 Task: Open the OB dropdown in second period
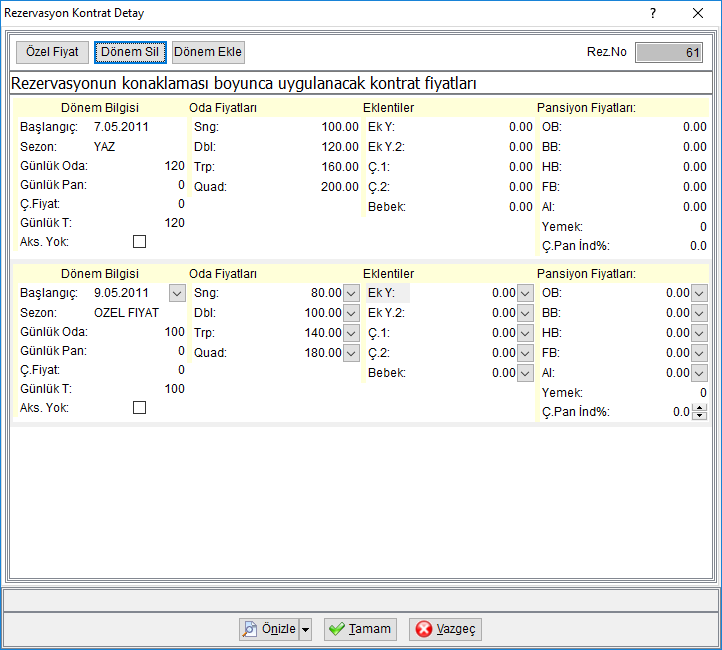click(x=699, y=293)
